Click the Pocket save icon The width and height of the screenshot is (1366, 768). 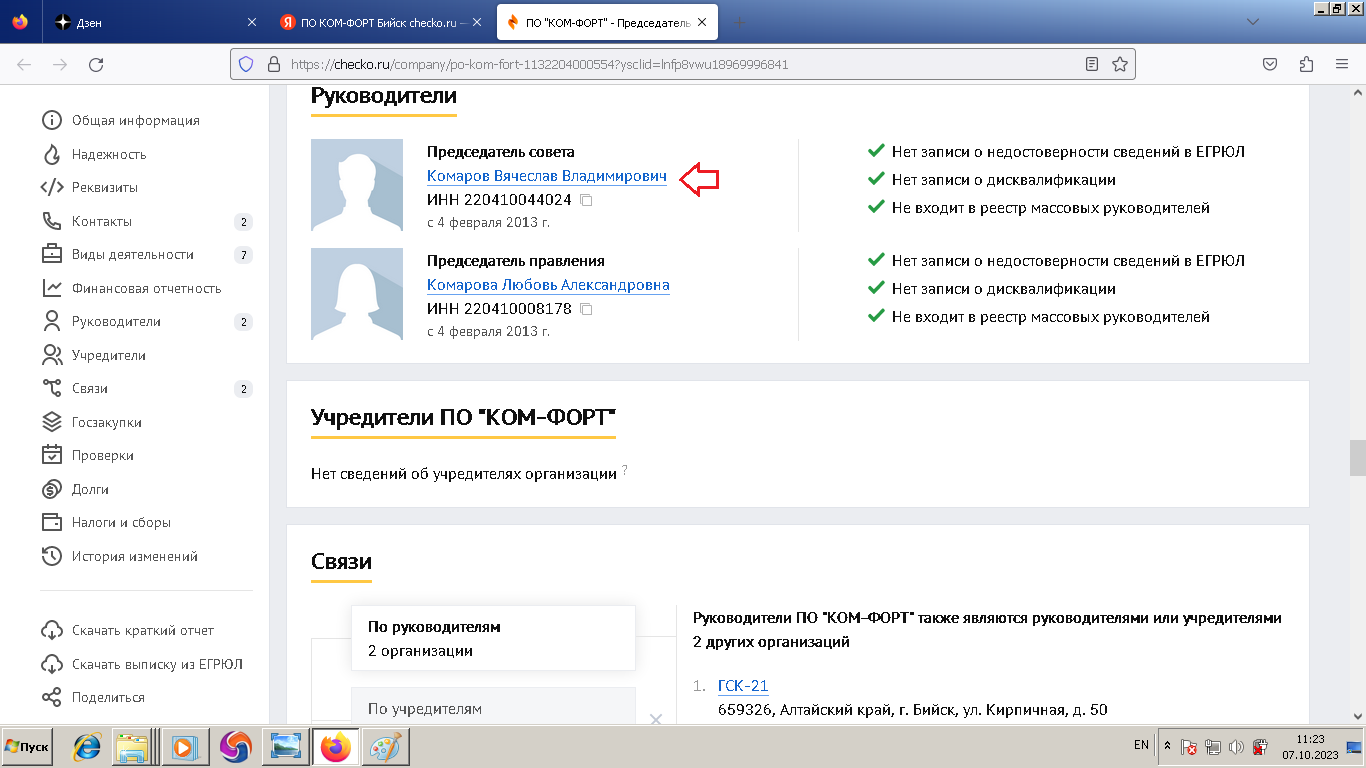point(1269,64)
